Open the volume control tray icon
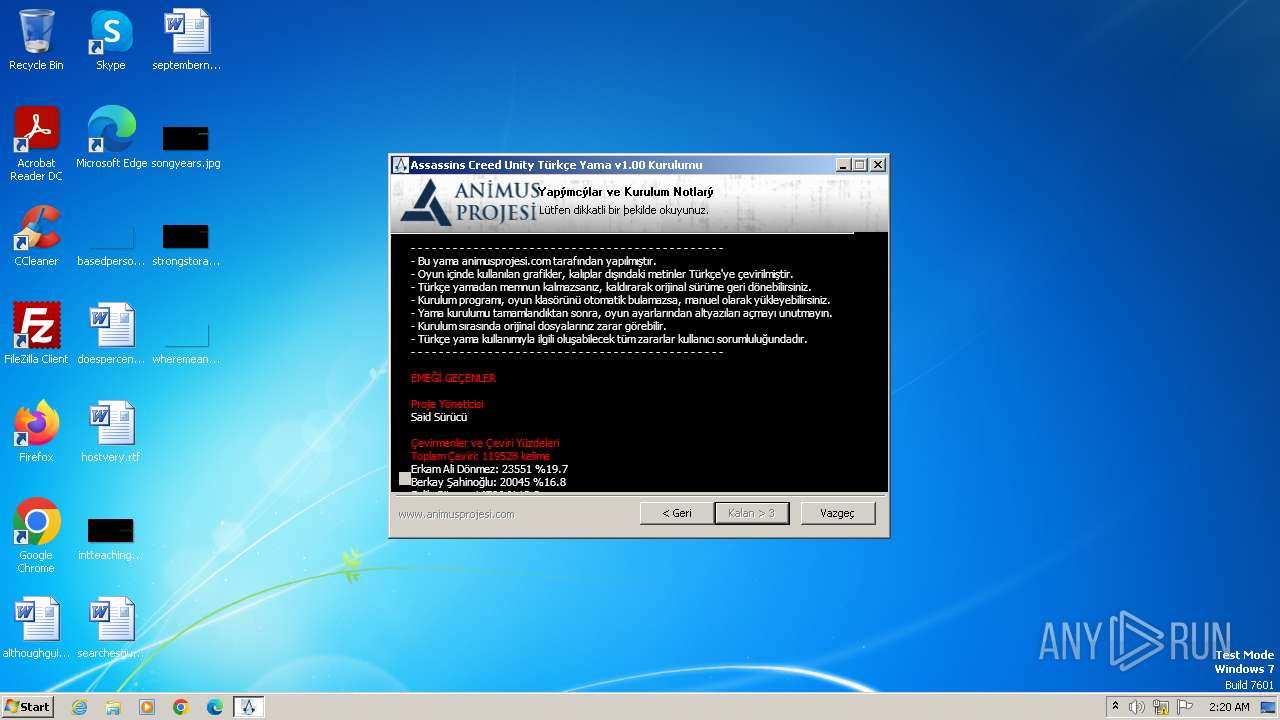 pos(1137,707)
